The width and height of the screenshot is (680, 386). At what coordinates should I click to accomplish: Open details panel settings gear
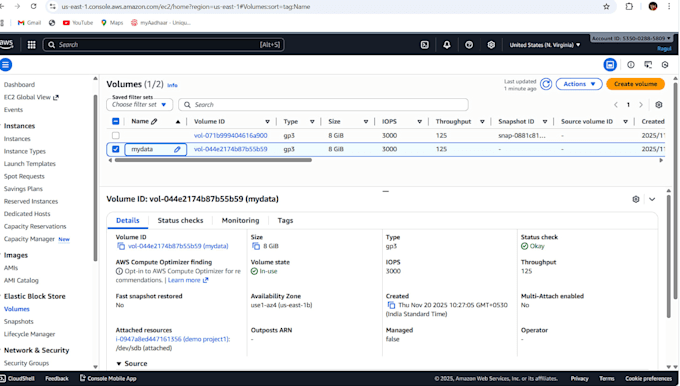[x=636, y=199]
